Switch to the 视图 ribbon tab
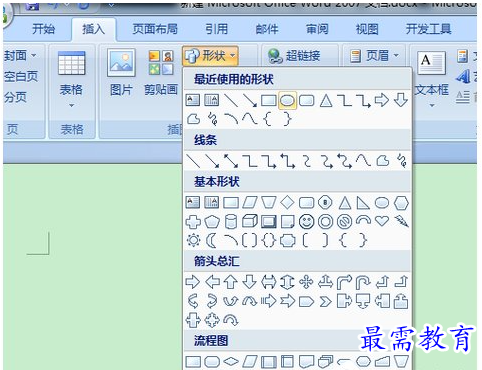Screen dimensions: 482x370 pos(367,29)
